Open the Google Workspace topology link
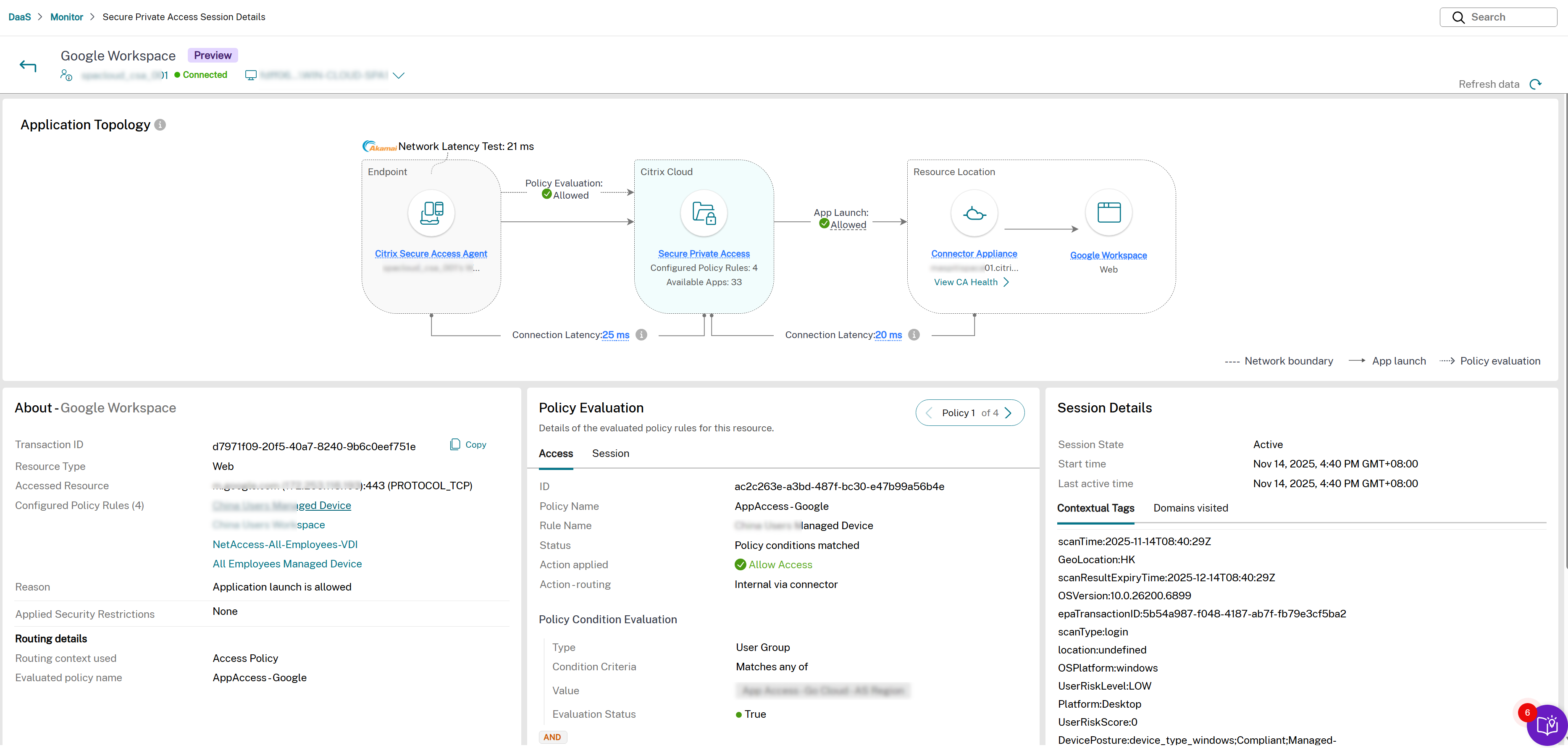The width and height of the screenshot is (1568, 748). click(1108, 255)
